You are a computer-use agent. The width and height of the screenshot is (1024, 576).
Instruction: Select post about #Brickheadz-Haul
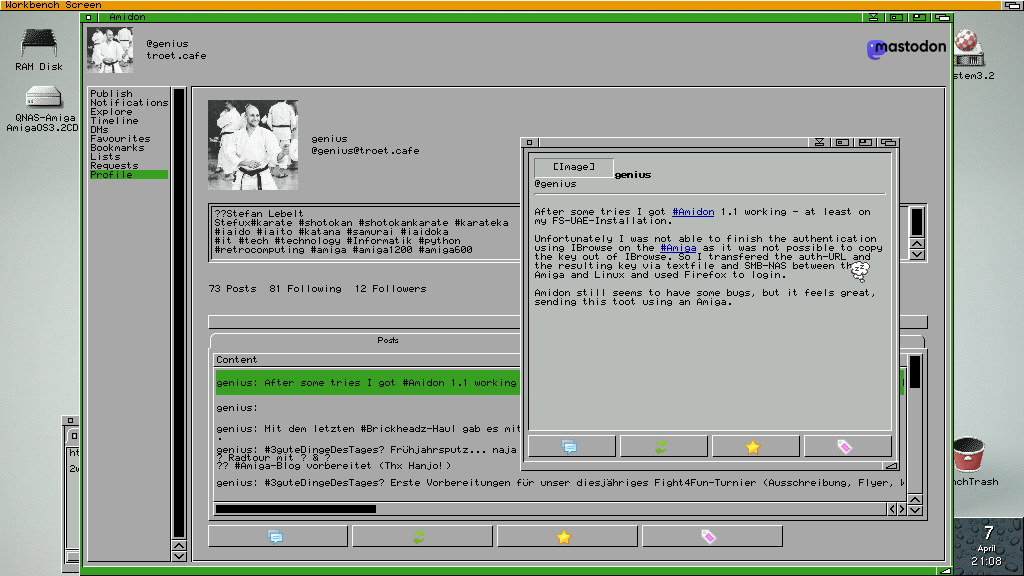click(367, 429)
